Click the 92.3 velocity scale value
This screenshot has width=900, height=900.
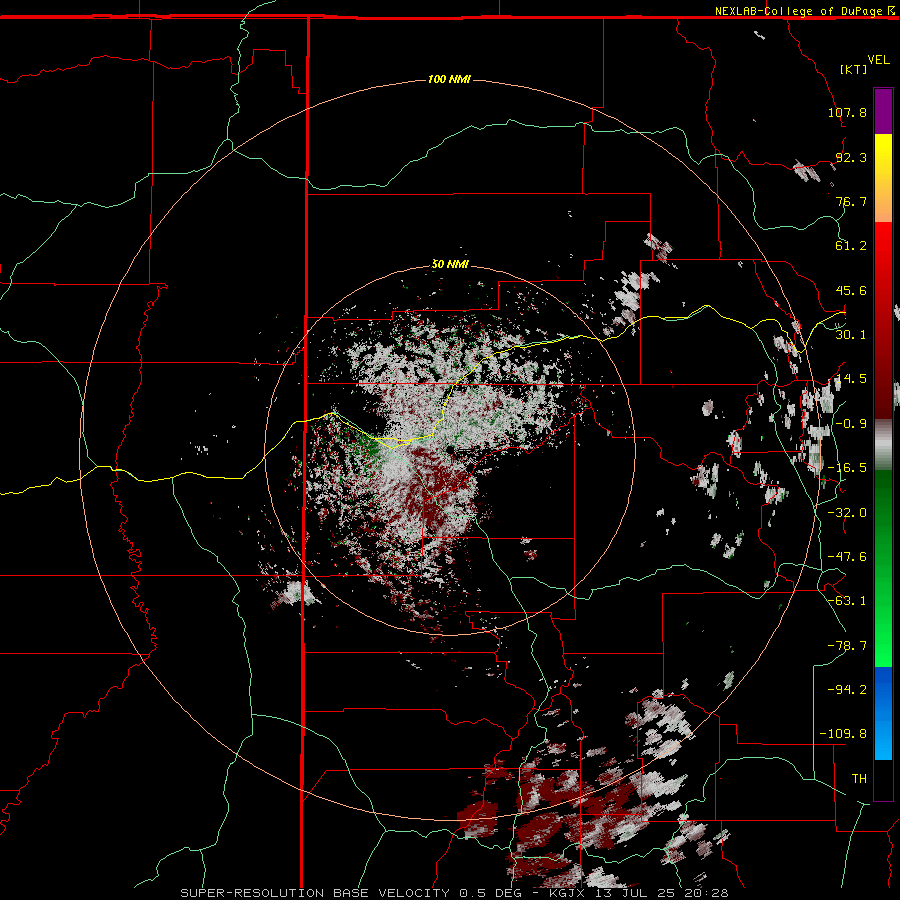click(x=851, y=157)
